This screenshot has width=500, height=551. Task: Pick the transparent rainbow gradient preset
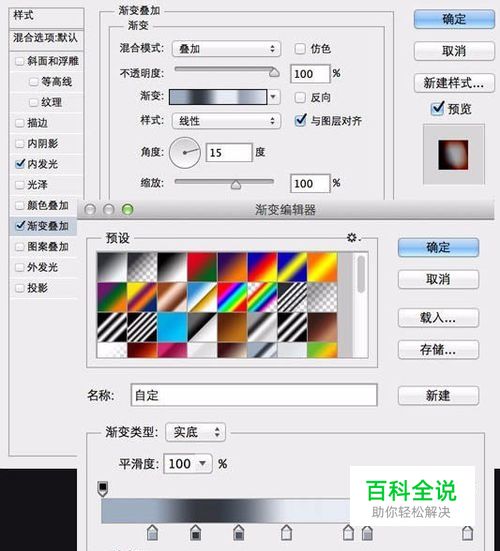tap(262, 297)
